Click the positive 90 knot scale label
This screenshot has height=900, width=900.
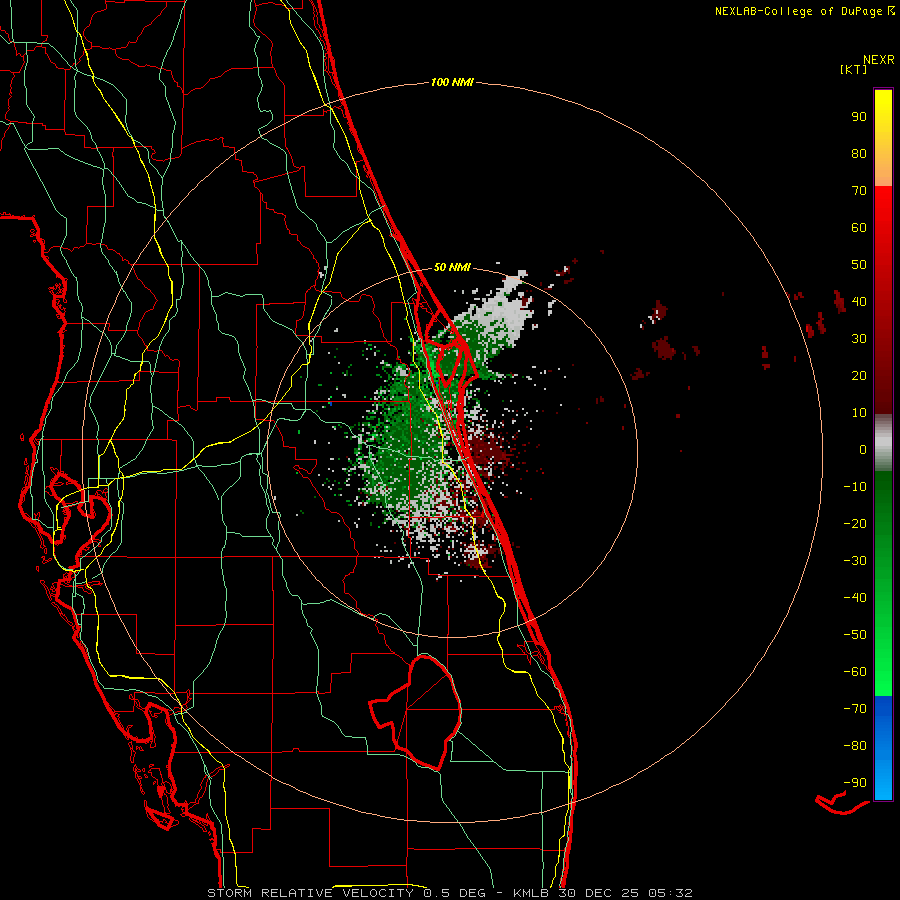pos(859,117)
